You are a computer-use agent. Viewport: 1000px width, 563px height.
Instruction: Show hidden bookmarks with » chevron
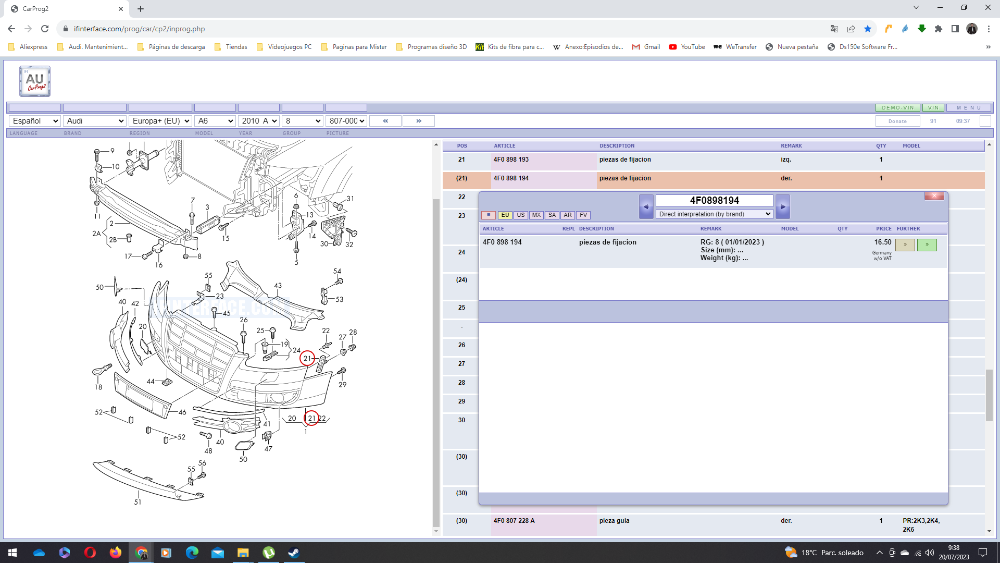[989, 47]
